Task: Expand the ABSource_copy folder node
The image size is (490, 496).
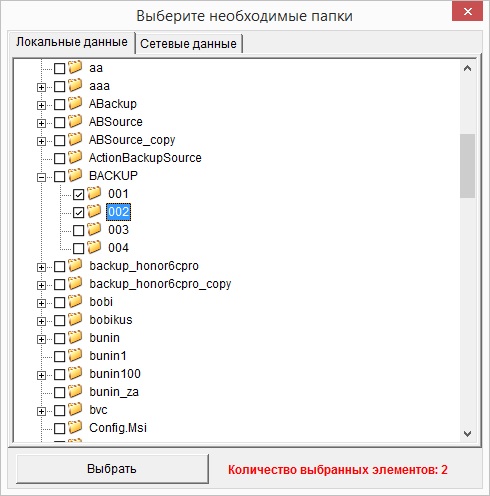Action: 41,141
